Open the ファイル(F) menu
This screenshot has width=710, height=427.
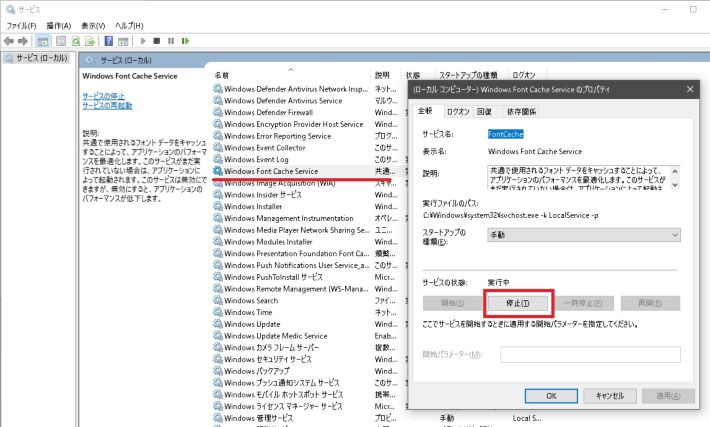21,26
